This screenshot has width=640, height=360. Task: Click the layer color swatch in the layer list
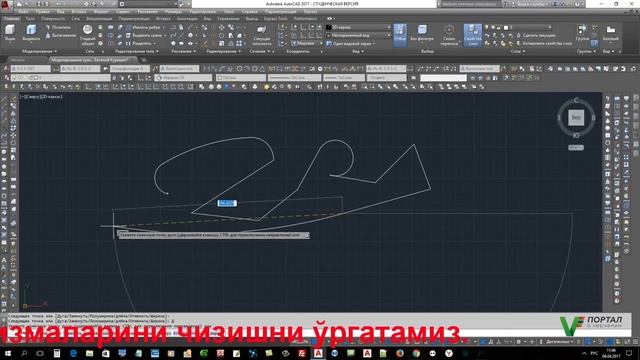[x=506, y=27]
